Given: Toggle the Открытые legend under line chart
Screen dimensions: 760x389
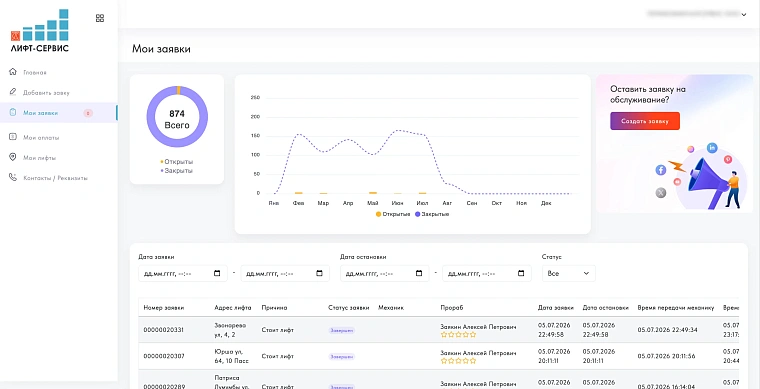Looking at the screenshot, I should 393,214.
